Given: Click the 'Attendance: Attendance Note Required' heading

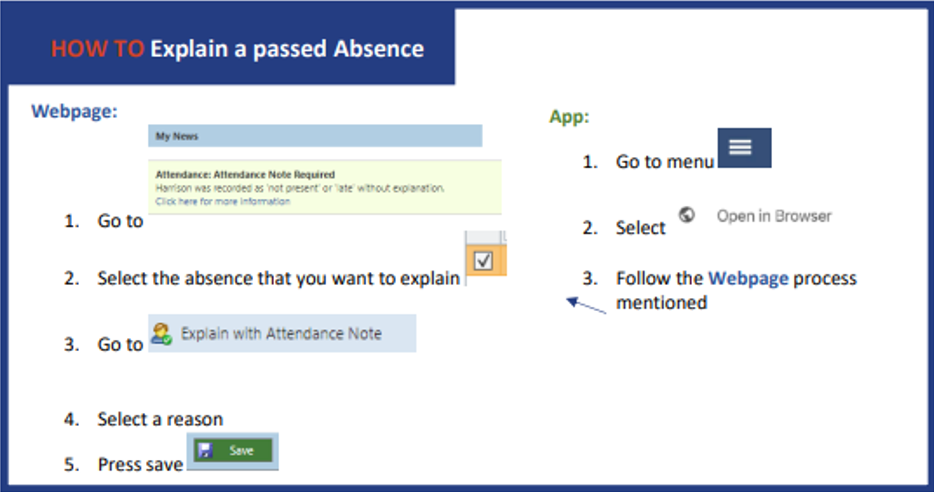Looking at the screenshot, I should [x=245, y=174].
